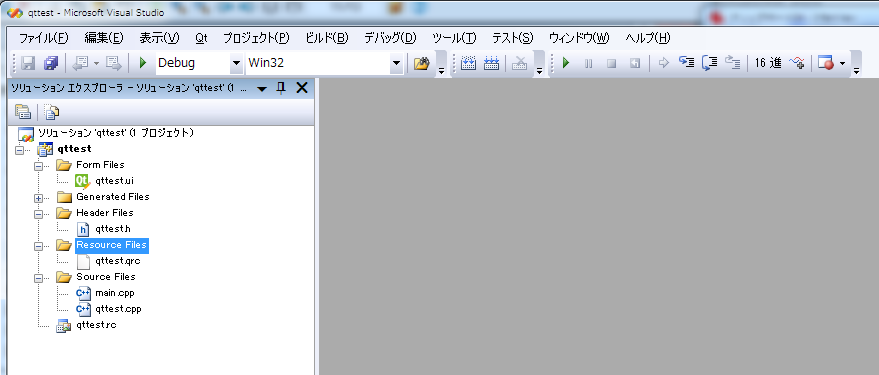Viewport: 879px width, 375px height.
Task: Collapse the qttest project node
Action: tap(20, 150)
